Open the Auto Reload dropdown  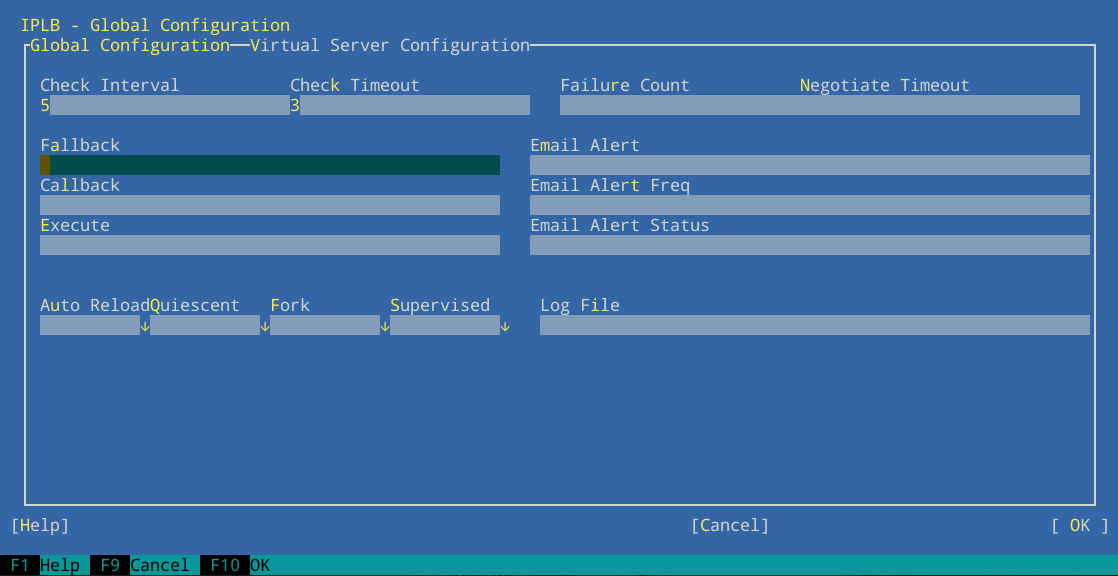coord(144,326)
